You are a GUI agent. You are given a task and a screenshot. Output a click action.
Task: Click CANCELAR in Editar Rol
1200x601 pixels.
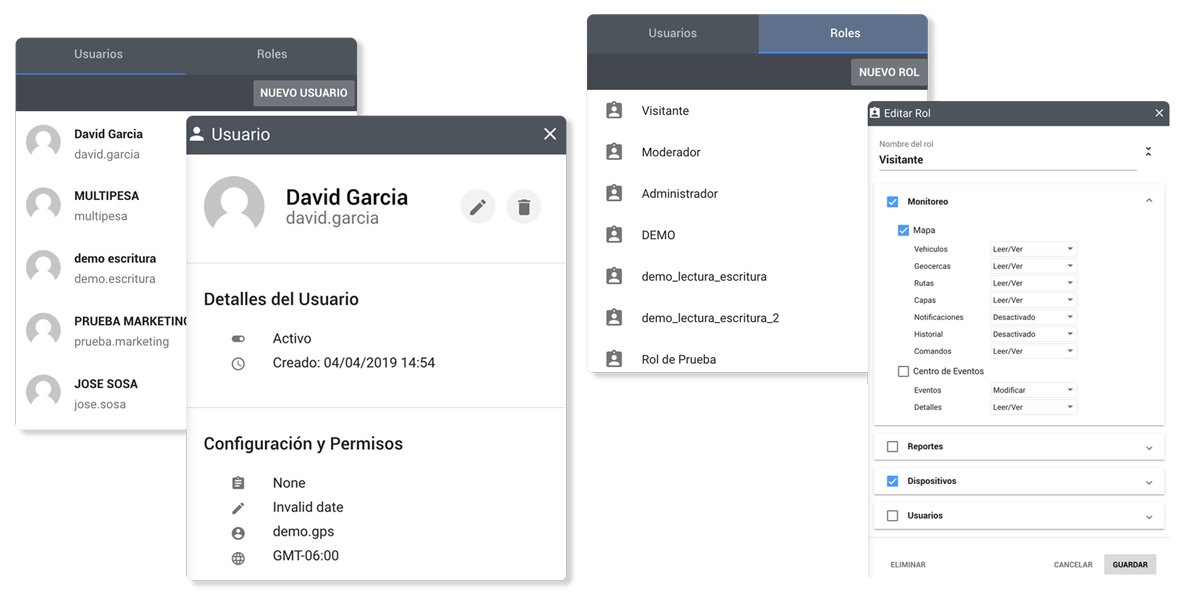point(1073,565)
